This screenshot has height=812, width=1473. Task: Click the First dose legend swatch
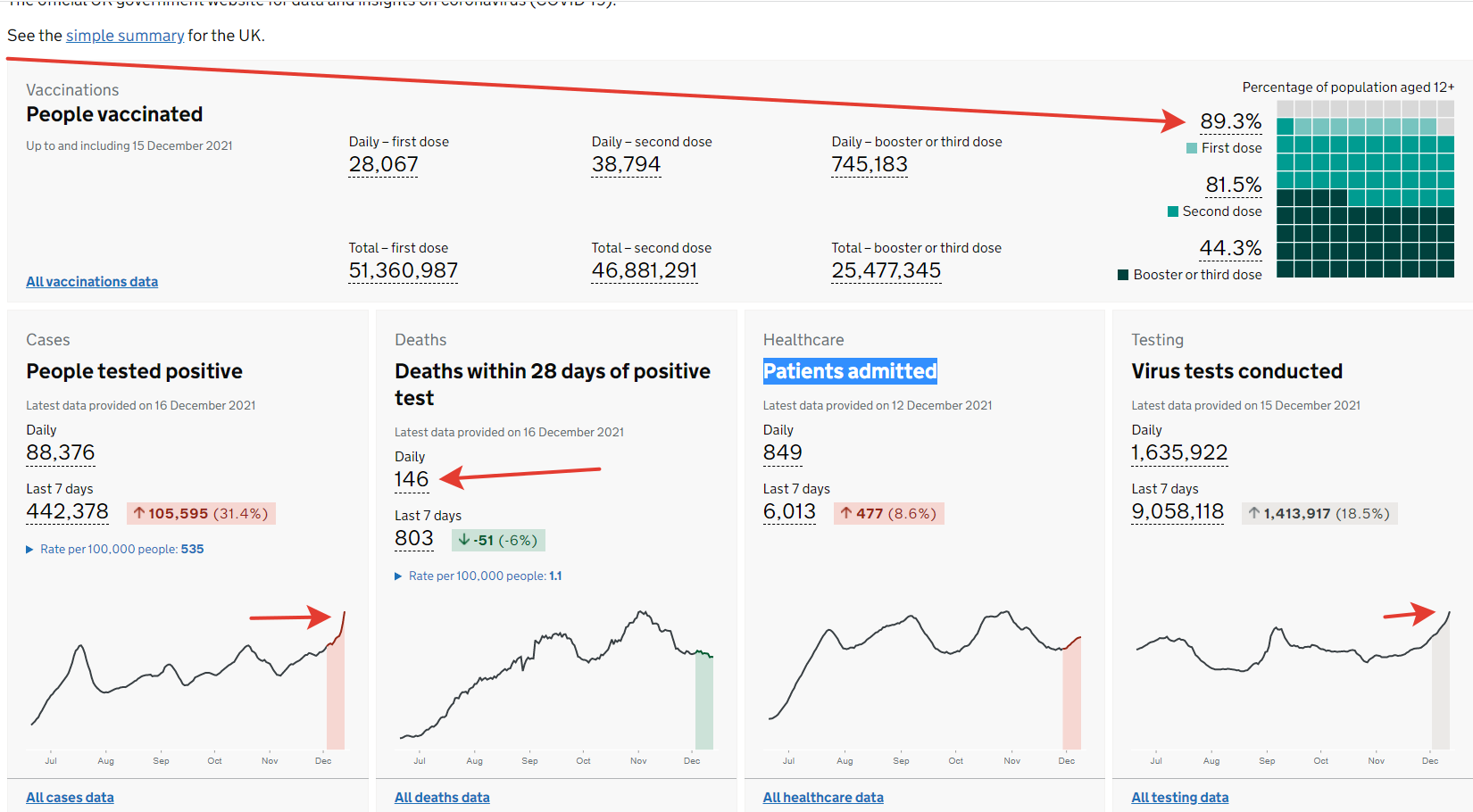click(1192, 148)
